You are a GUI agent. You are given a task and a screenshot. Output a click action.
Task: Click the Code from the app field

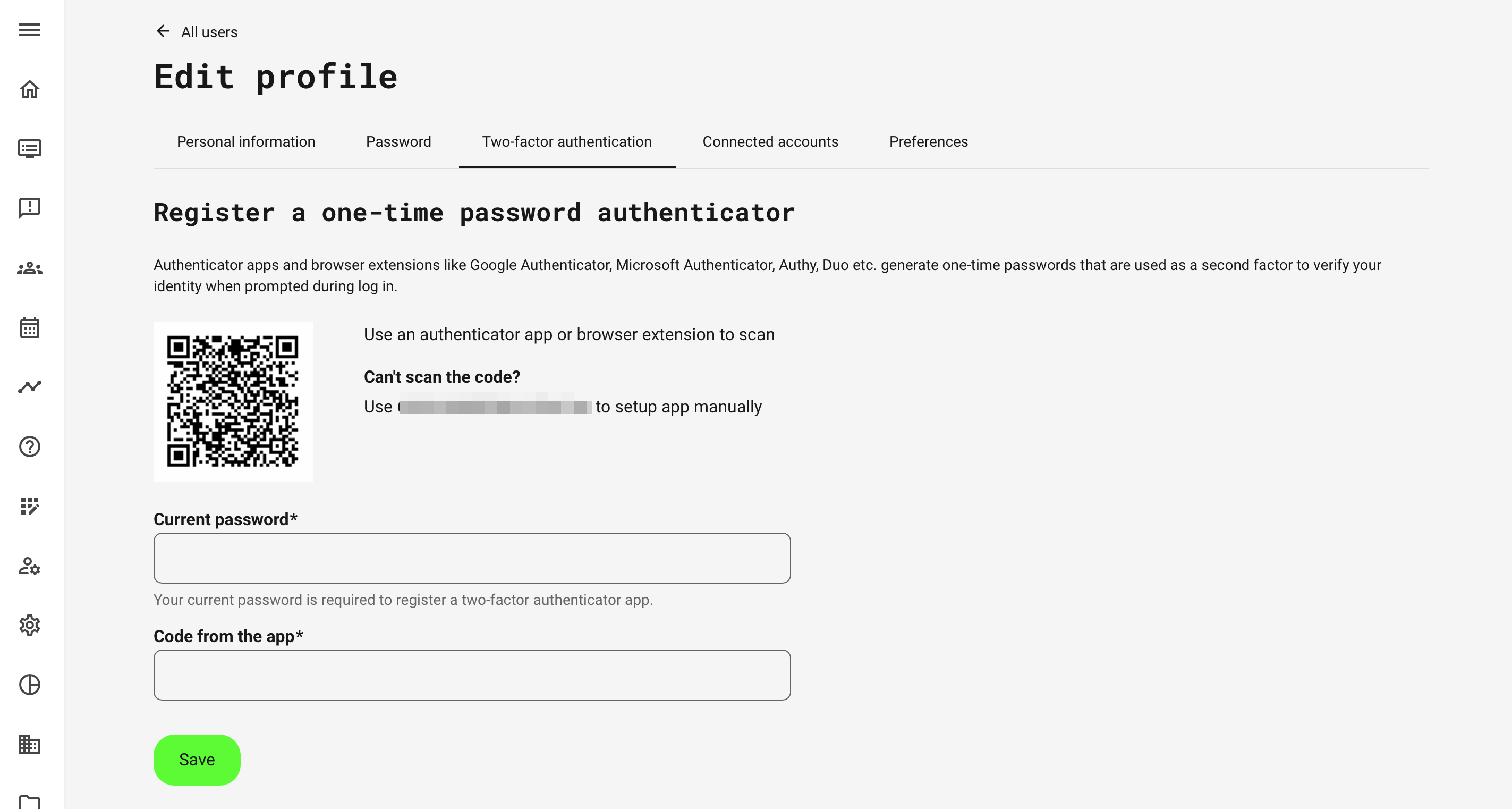(x=472, y=675)
